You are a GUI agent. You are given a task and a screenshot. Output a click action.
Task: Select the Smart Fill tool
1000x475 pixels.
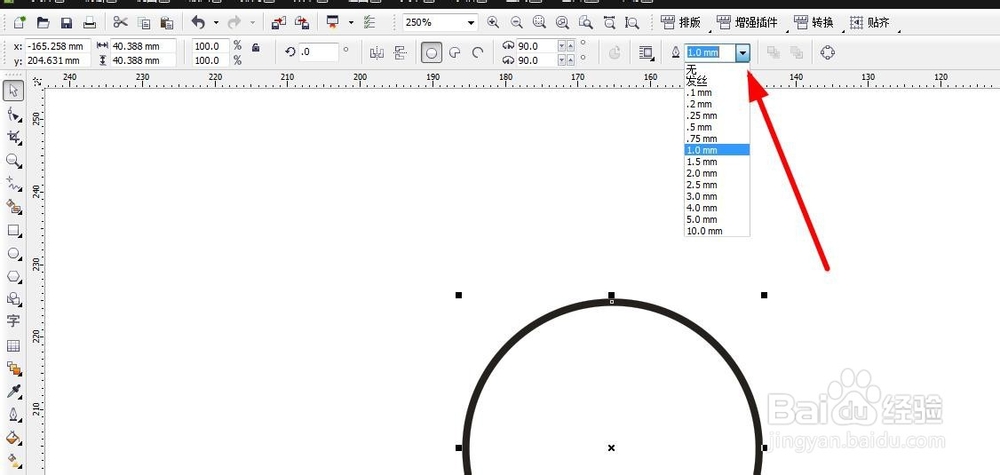click(x=14, y=207)
